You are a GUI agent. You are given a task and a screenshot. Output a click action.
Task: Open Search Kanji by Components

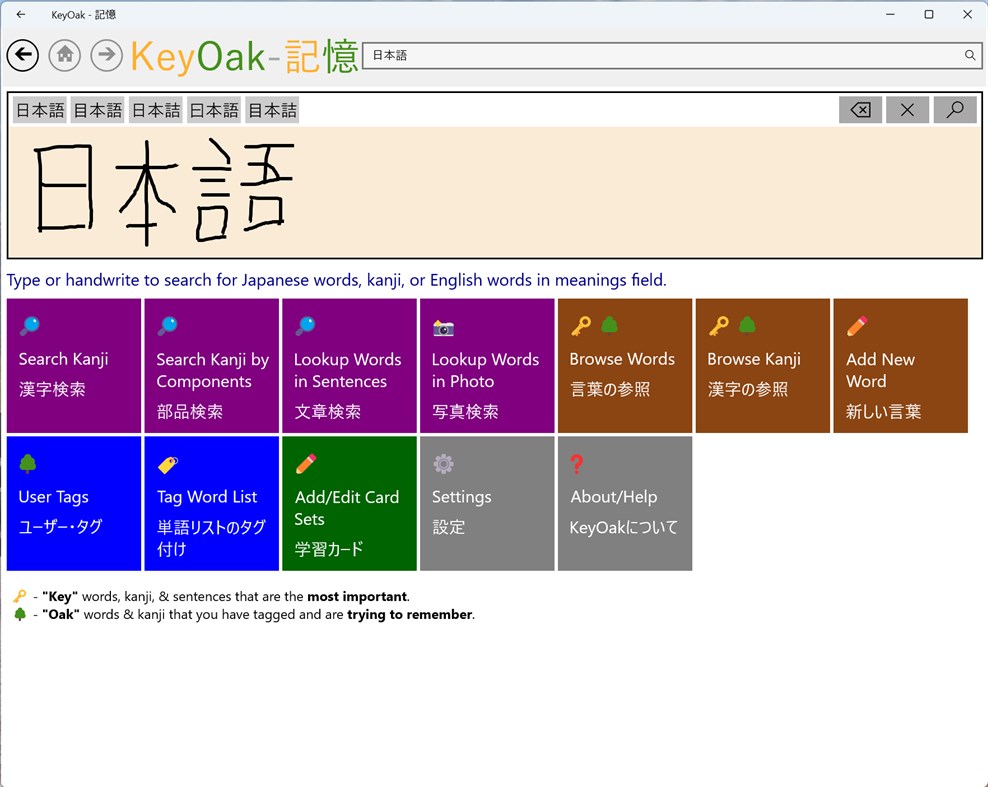tap(211, 365)
